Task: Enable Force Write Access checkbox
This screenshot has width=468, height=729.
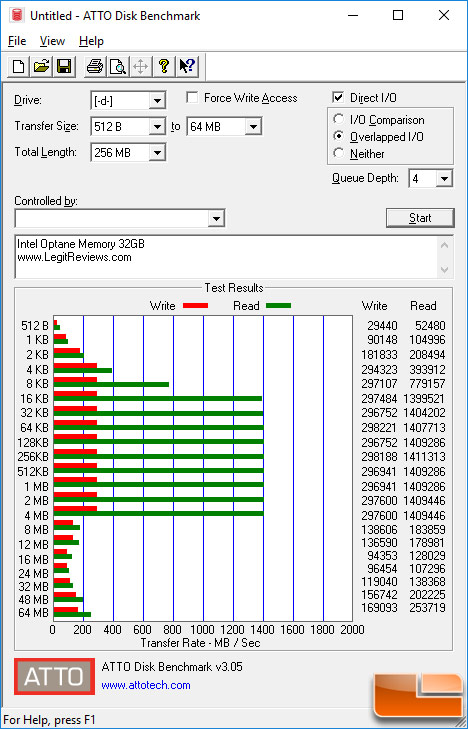Action: [192, 98]
